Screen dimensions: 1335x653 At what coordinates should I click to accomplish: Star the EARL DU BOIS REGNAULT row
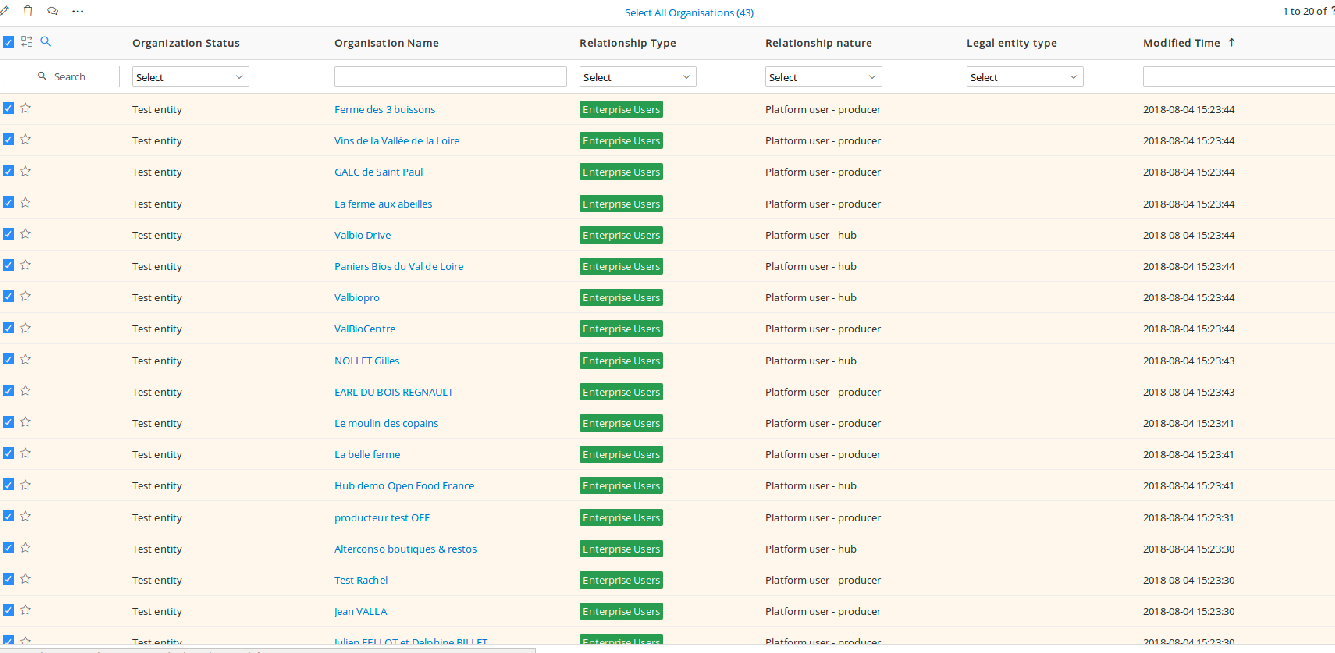coord(26,390)
